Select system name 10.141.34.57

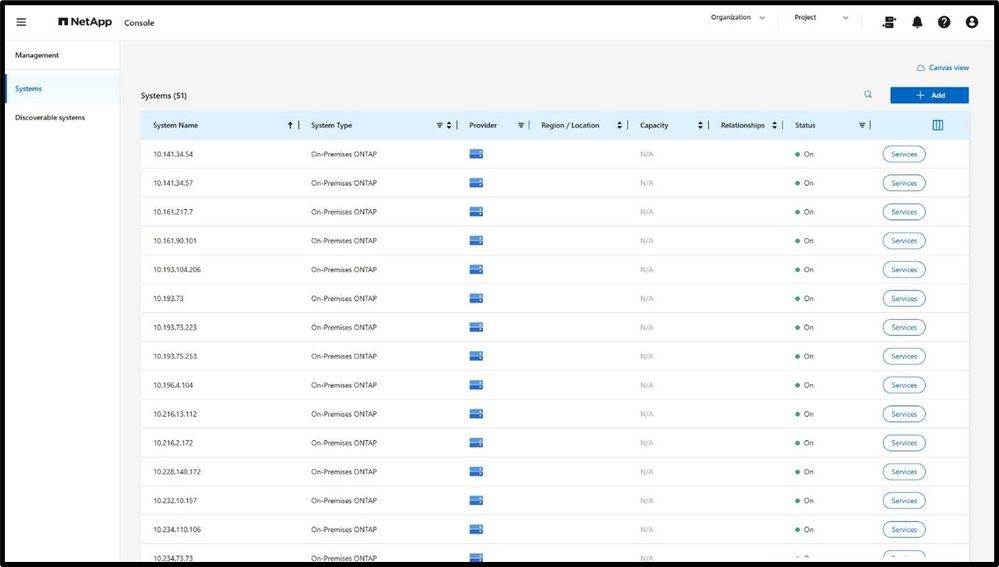[x=173, y=183]
